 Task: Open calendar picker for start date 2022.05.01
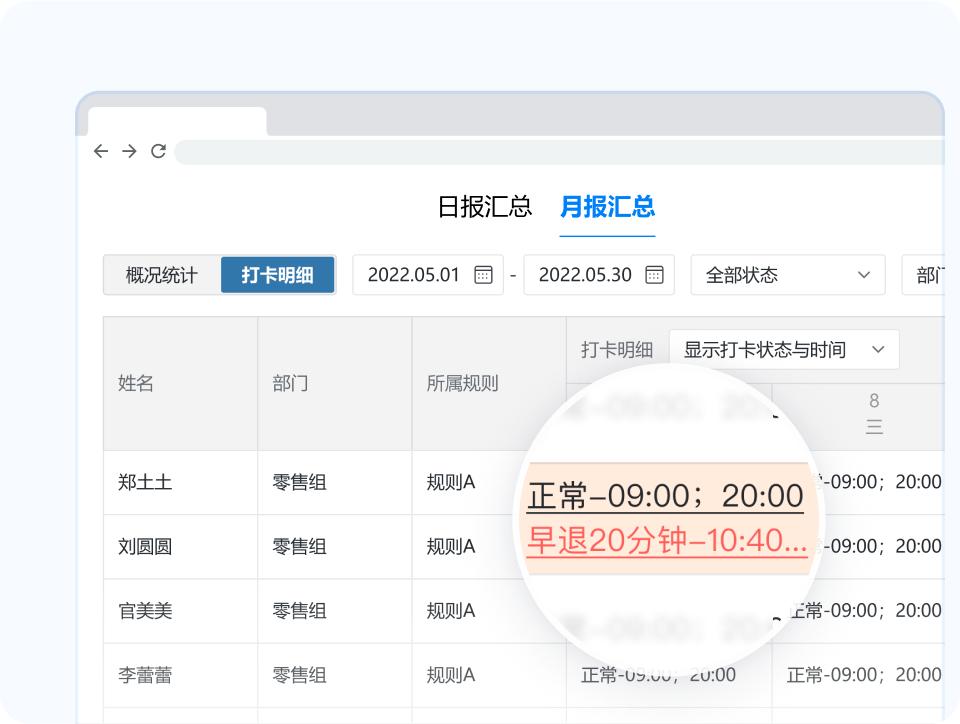pos(484,275)
